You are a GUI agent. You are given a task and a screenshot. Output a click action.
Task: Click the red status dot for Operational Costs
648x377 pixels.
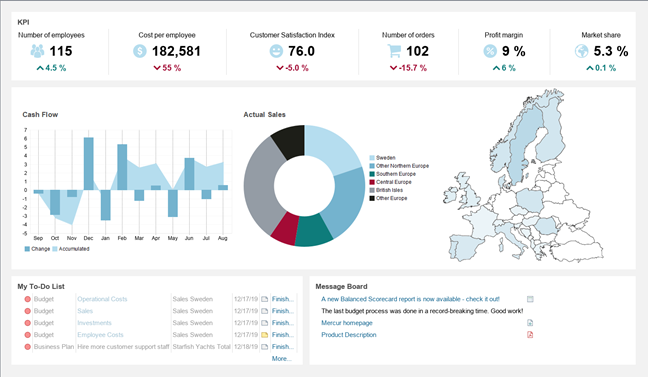[x=27, y=299]
